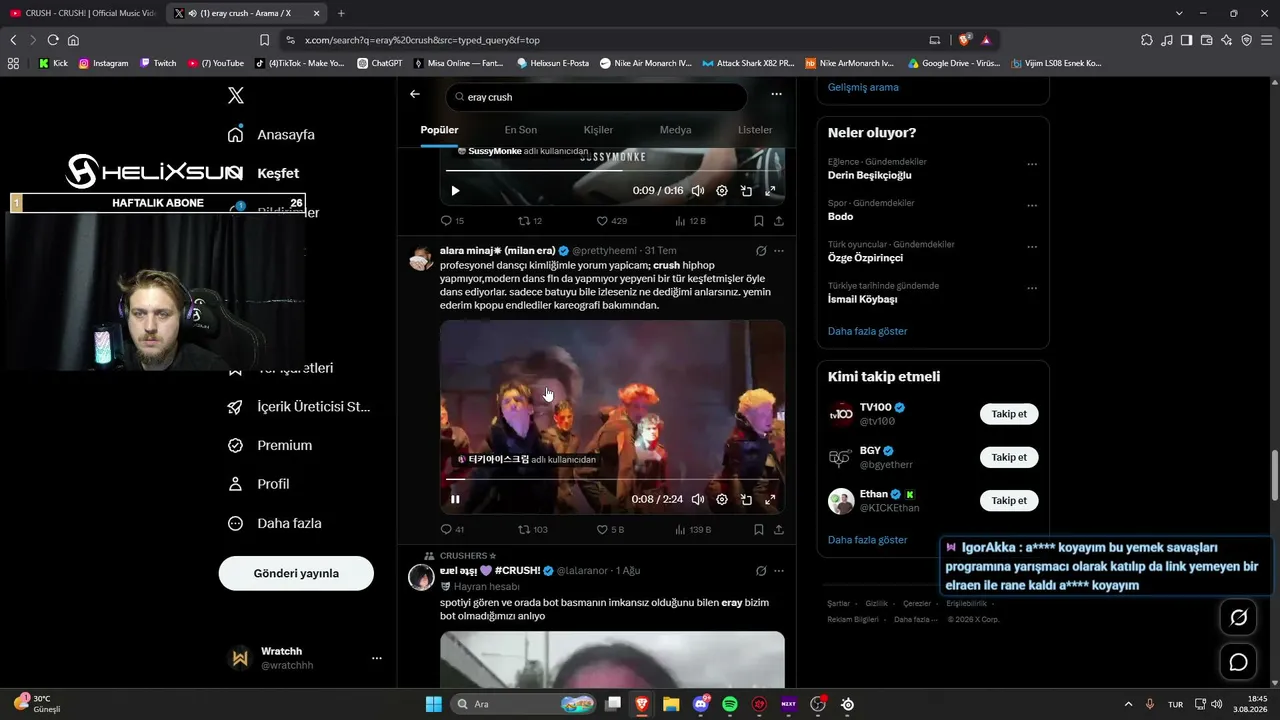Pause the alara minaj video

click(455, 499)
